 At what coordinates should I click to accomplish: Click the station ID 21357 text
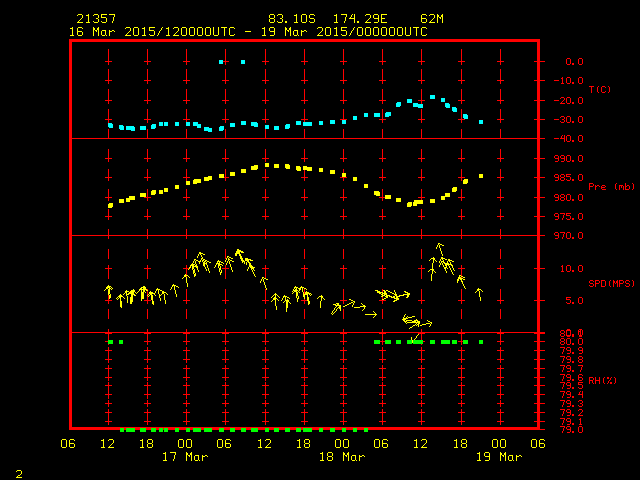(96, 19)
